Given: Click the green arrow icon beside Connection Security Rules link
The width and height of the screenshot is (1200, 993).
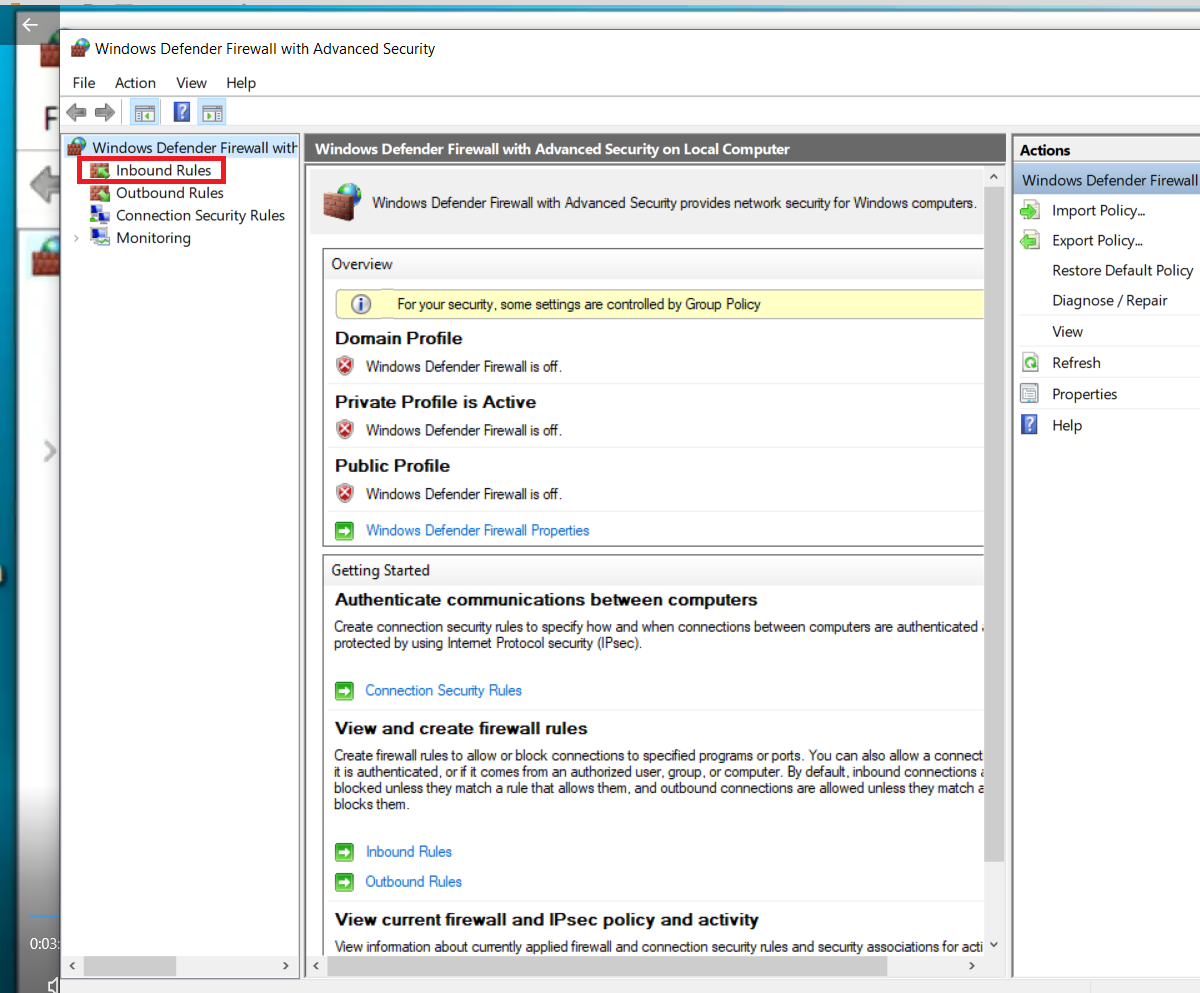Looking at the screenshot, I should (345, 690).
